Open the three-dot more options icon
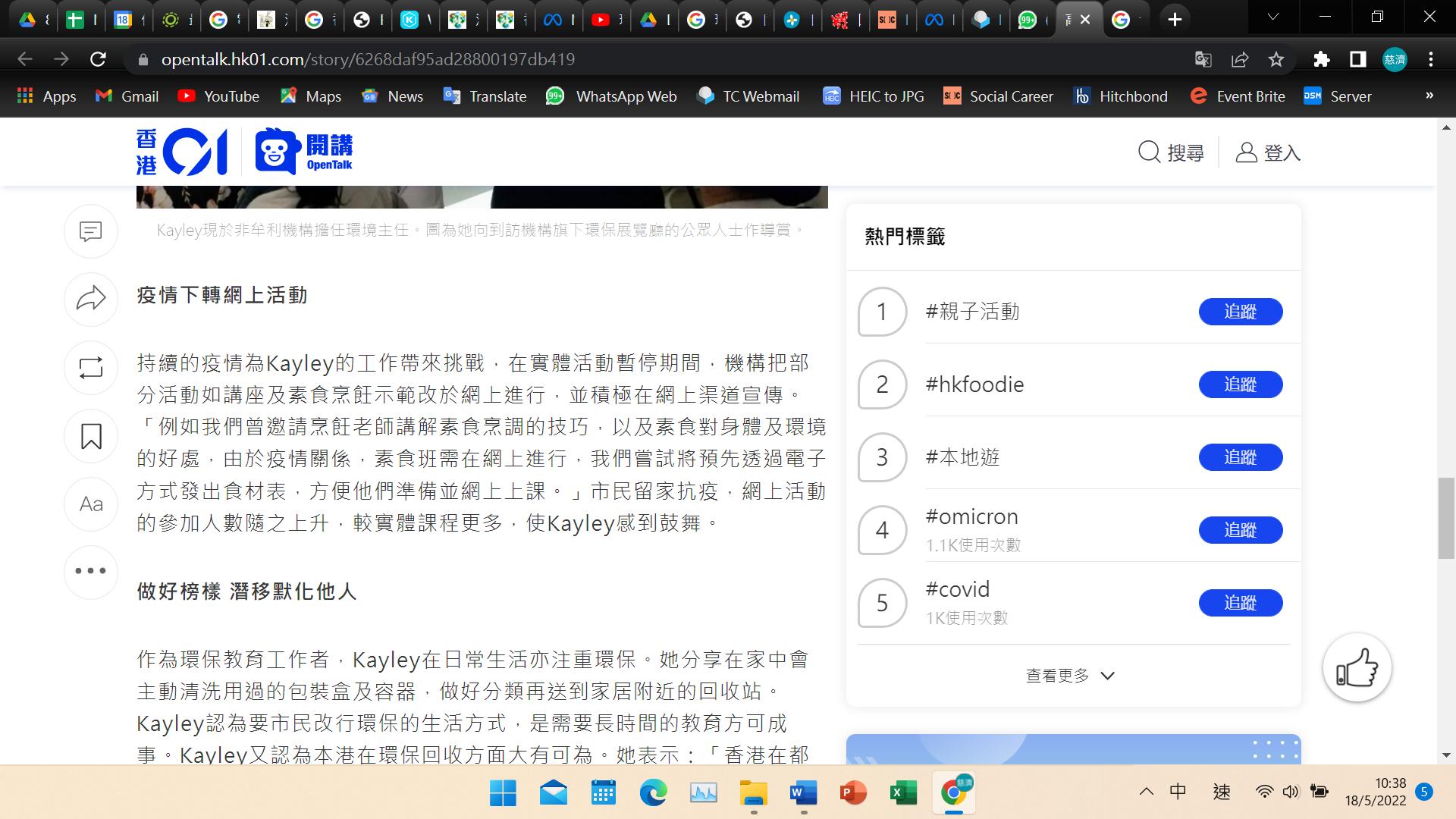The image size is (1456, 819). tap(91, 572)
